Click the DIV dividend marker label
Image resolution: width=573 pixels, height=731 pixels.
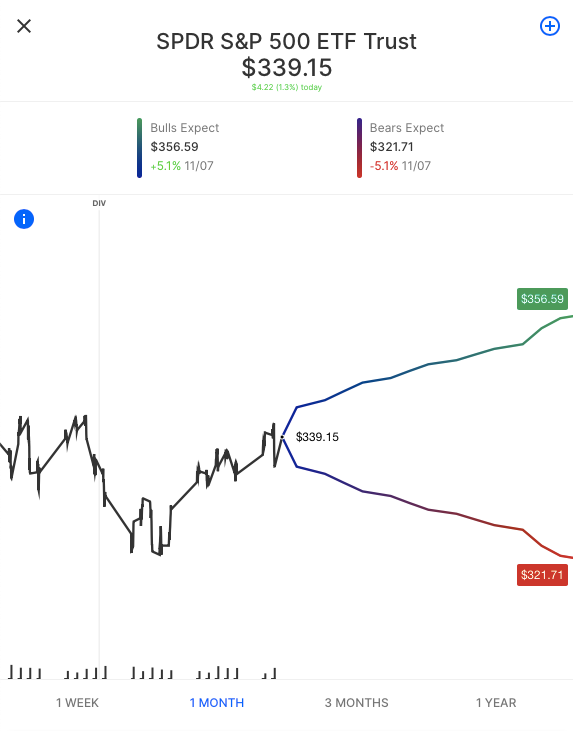99,203
